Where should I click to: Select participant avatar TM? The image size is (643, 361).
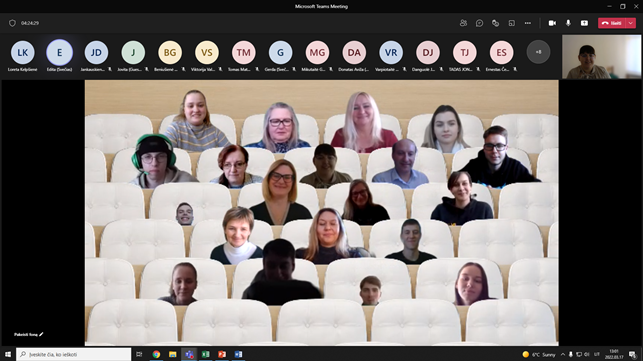244,52
